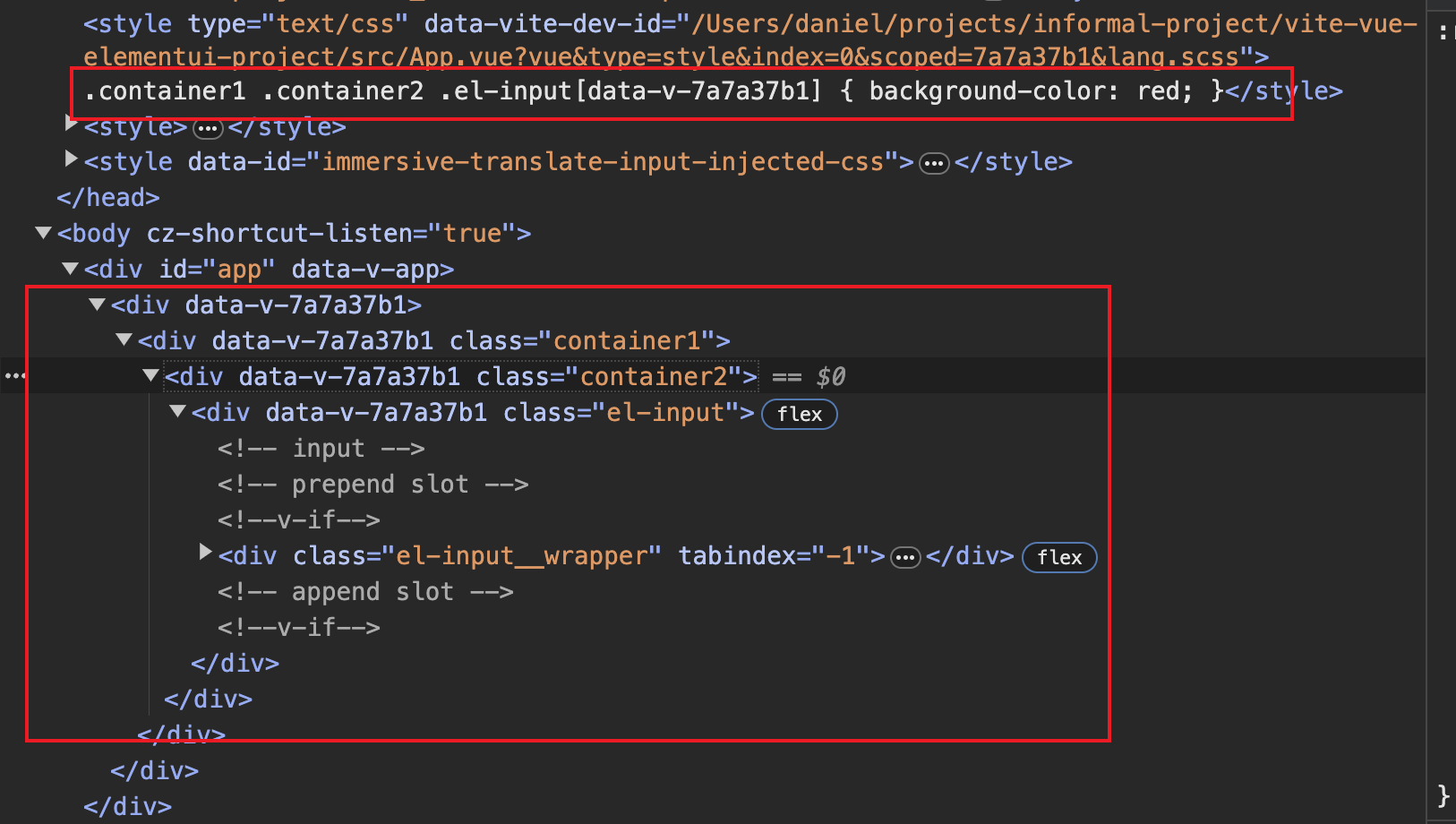
Task: Expand the el-input__wrapper div node
Action: 204,553
